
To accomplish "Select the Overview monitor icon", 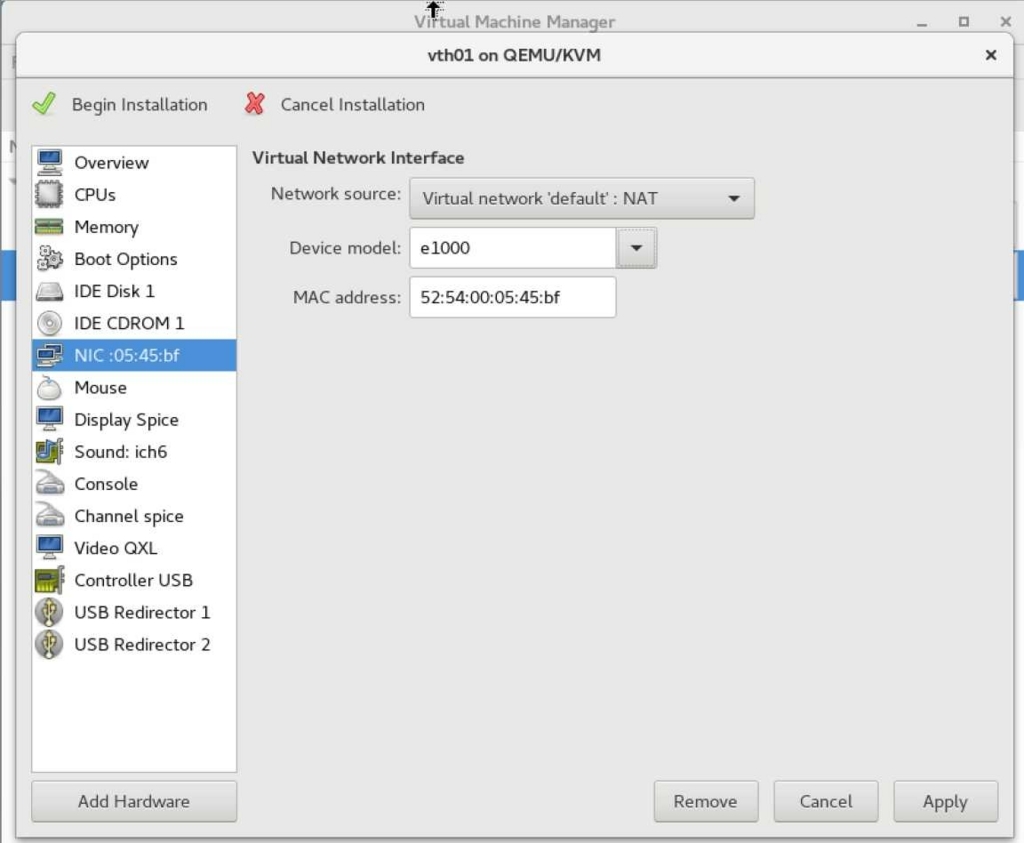I will pyautogui.click(x=50, y=163).
